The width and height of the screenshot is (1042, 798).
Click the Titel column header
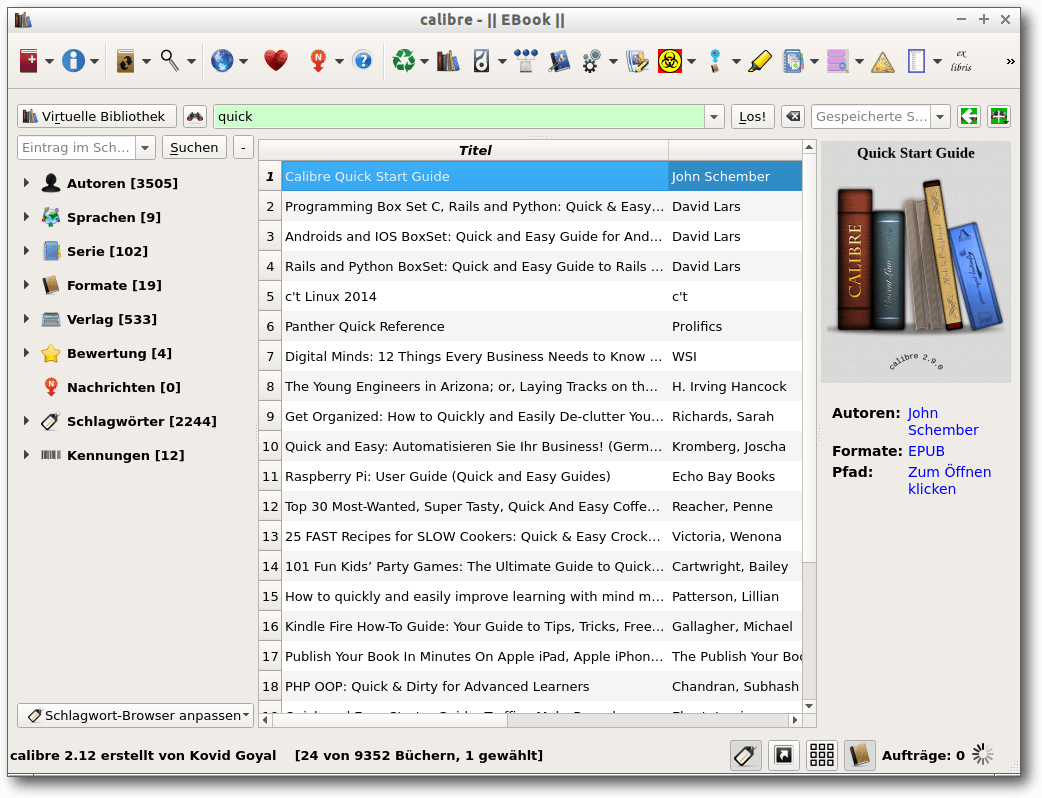tap(475, 150)
